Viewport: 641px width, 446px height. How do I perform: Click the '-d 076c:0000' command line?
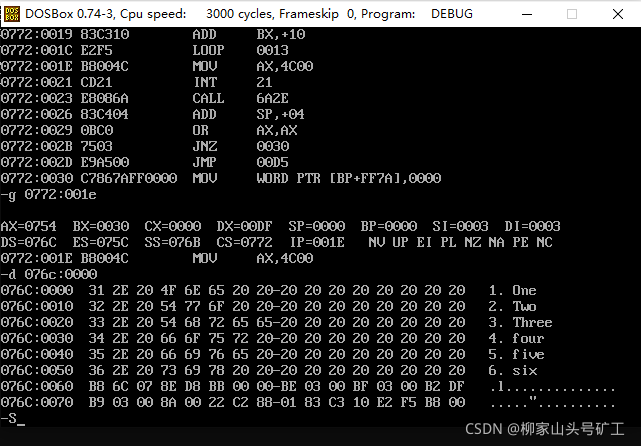pos(49,274)
